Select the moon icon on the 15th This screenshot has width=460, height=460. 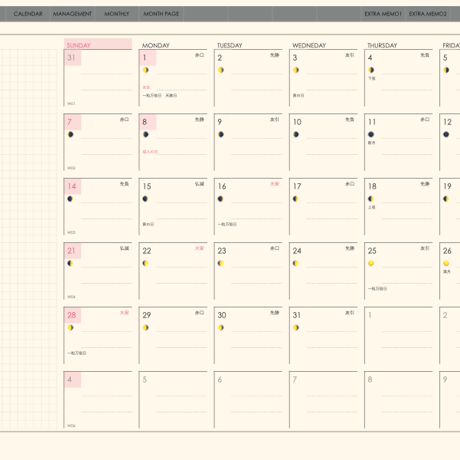(145, 199)
